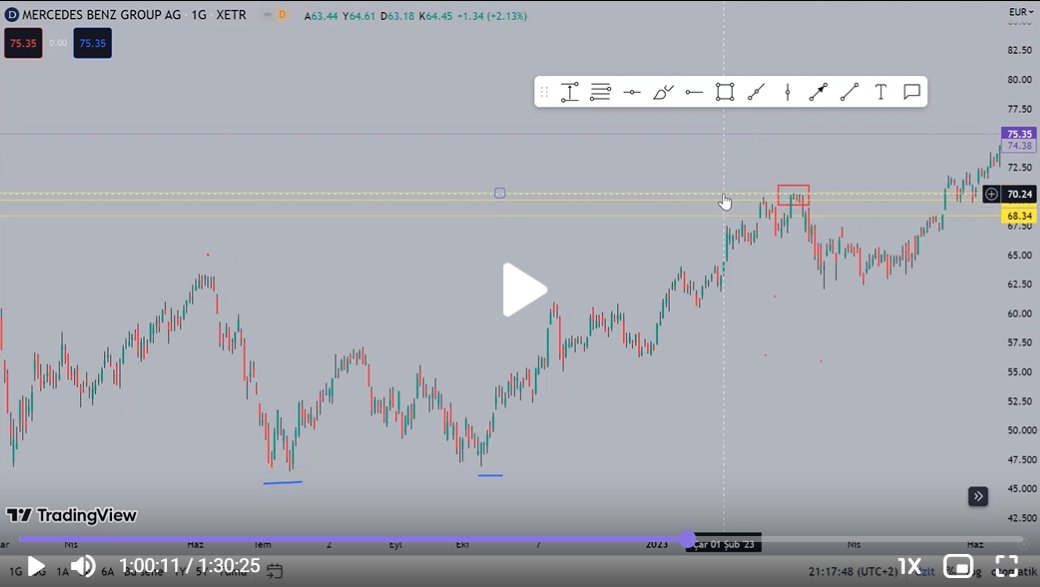1040x587 pixels.
Task: Mute the video volume
Action: [83, 566]
